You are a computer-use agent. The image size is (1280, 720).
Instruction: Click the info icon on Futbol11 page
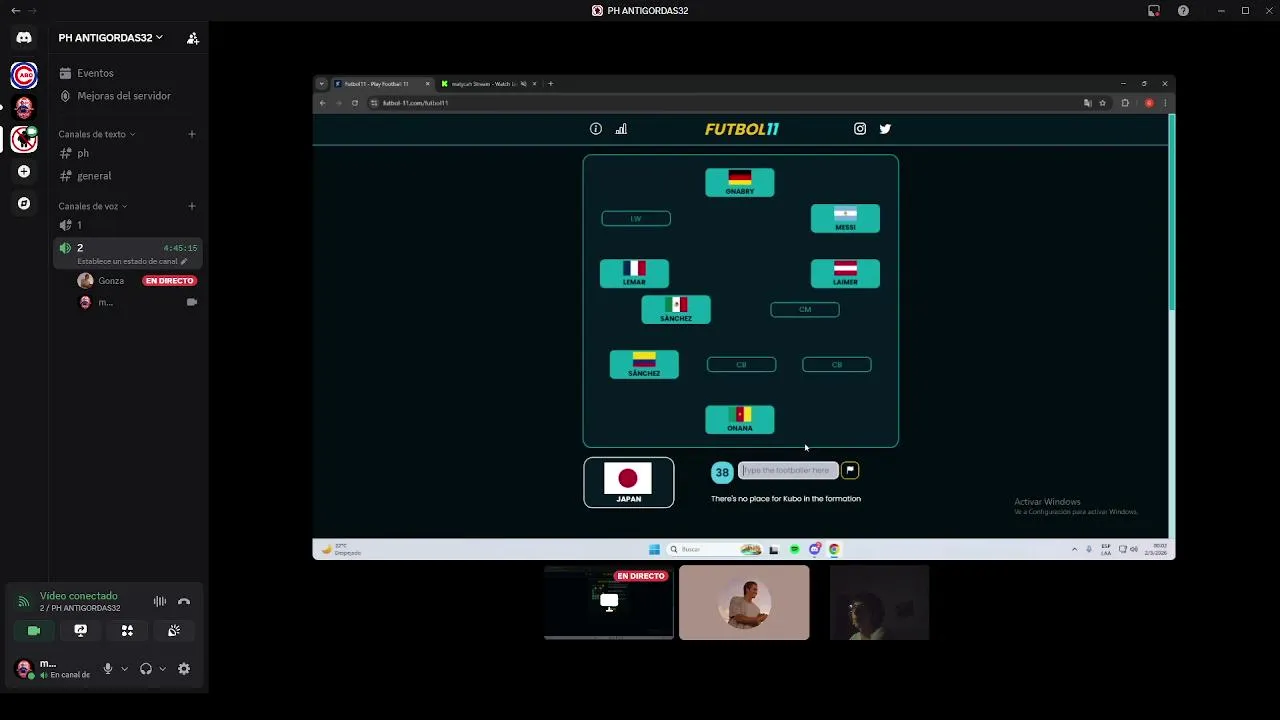tap(596, 129)
